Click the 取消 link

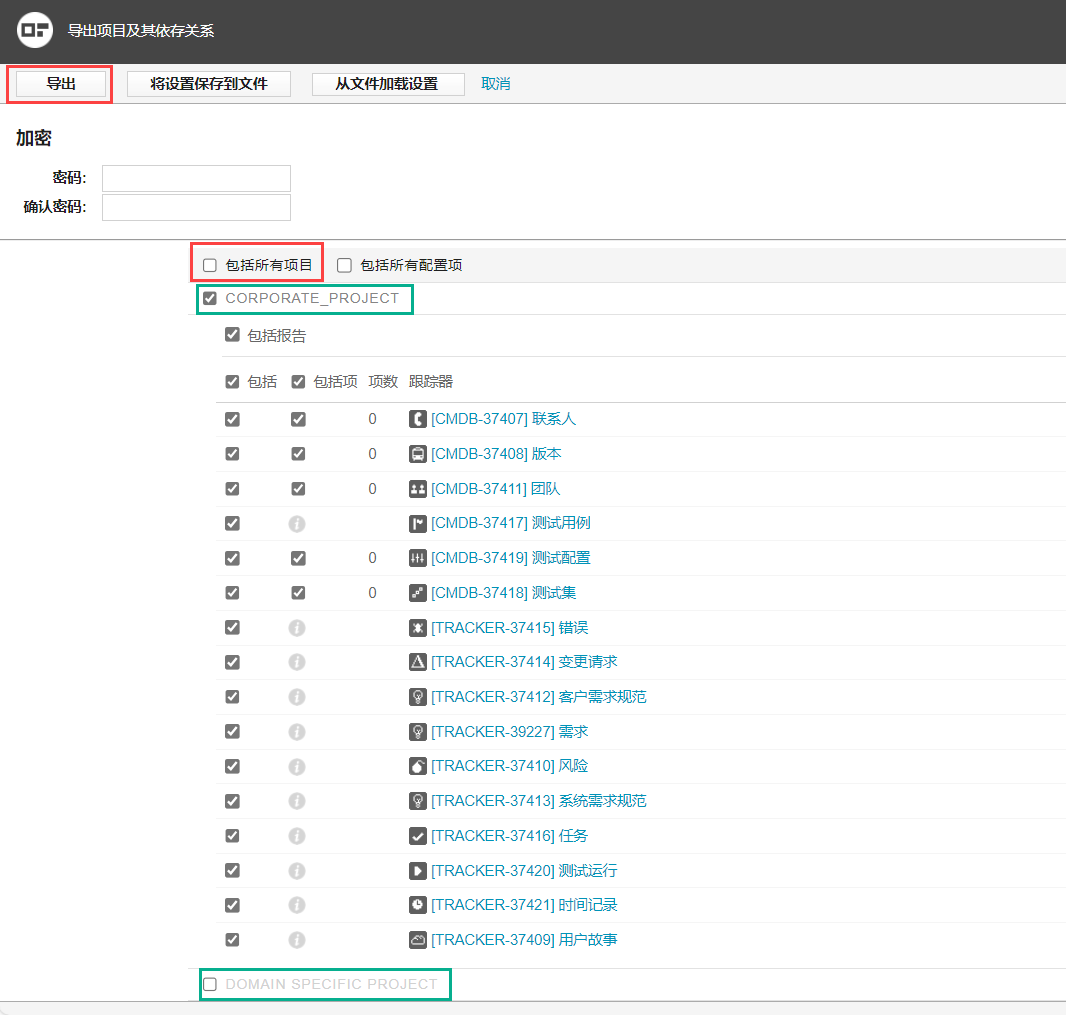point(496,84)
